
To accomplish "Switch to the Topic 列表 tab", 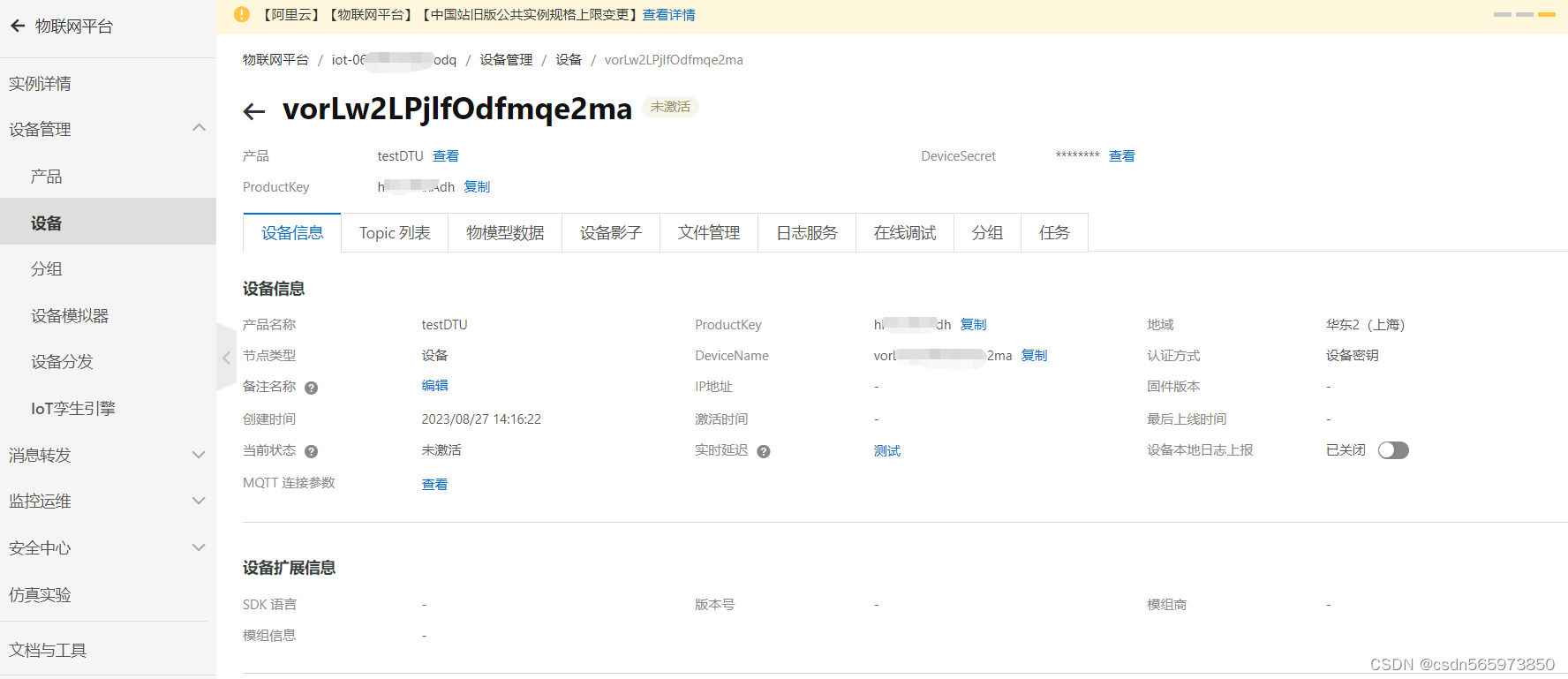I will coord(395,233).
